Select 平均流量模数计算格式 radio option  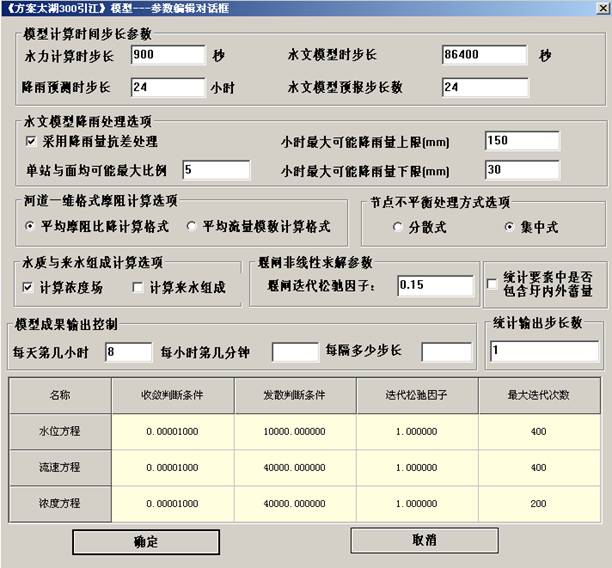(x=192, y=227)
